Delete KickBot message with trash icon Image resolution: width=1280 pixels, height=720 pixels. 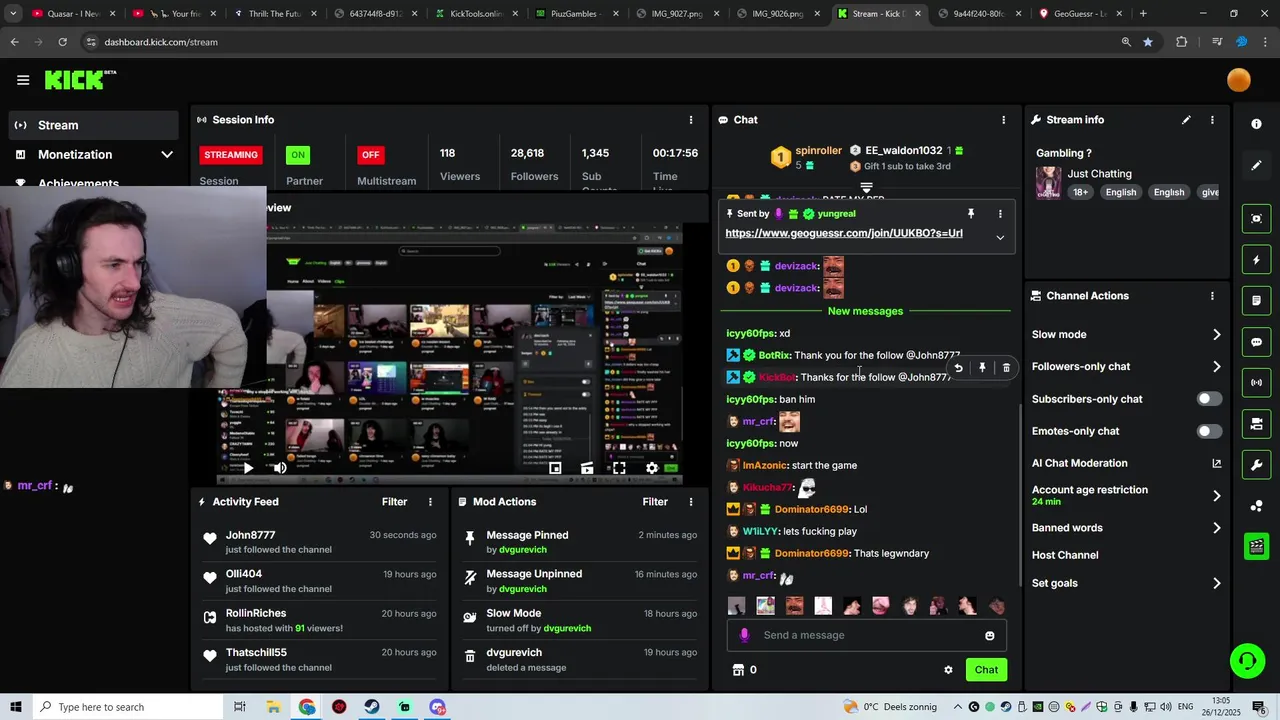(x=1006, y=368)
